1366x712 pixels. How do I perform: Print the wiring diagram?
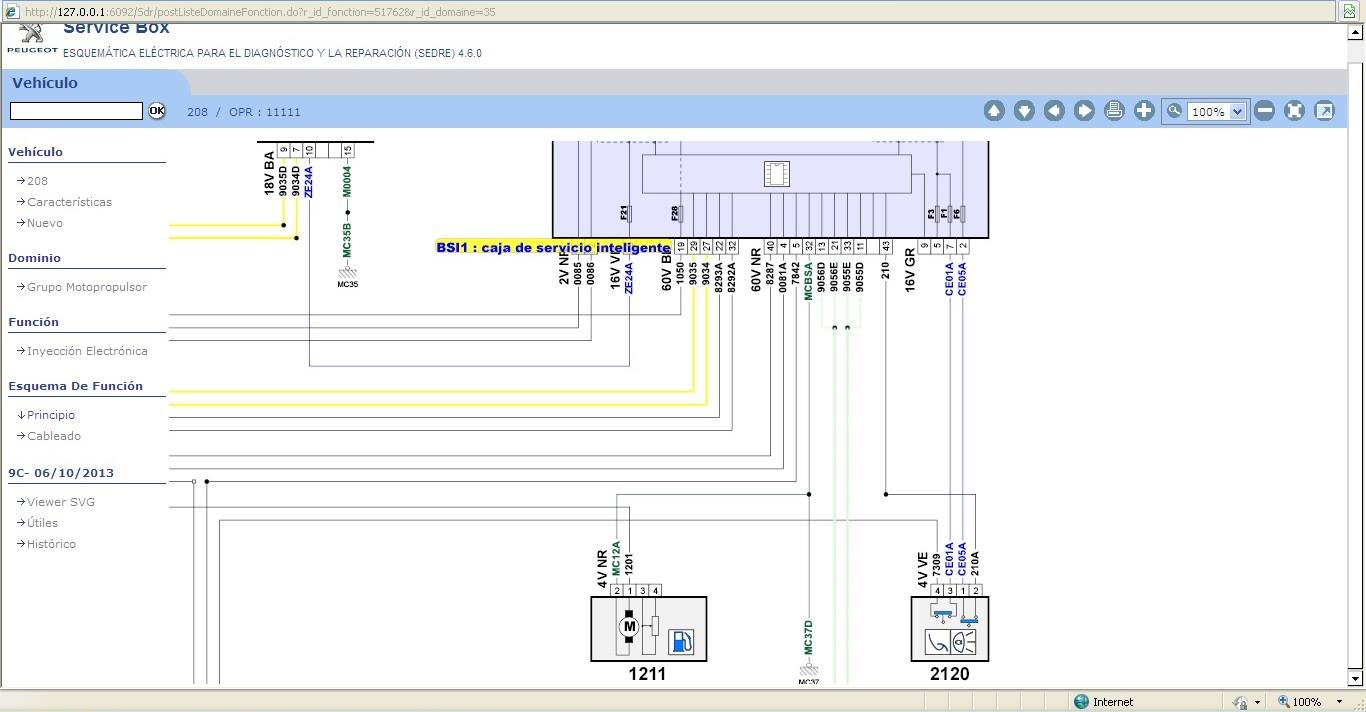pyautogui.click(x=1114, y=111)
